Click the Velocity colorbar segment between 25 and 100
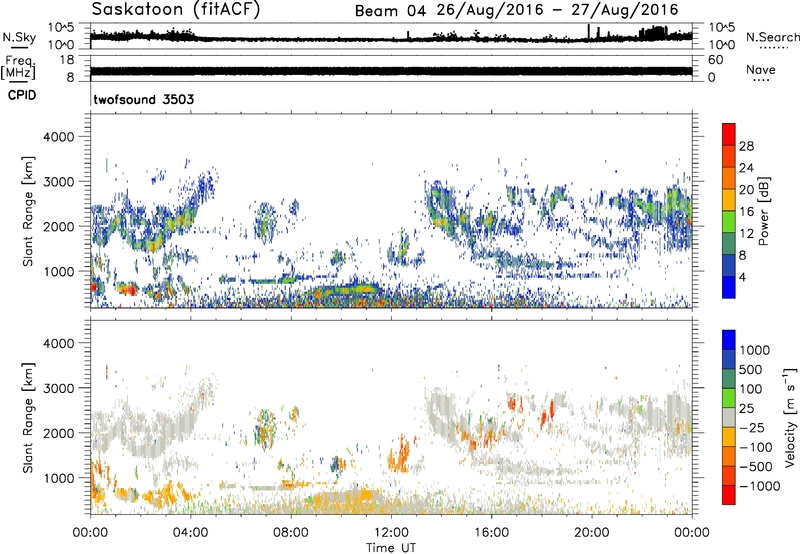Viewport: 800px width, 554px height. pos(729,398)
